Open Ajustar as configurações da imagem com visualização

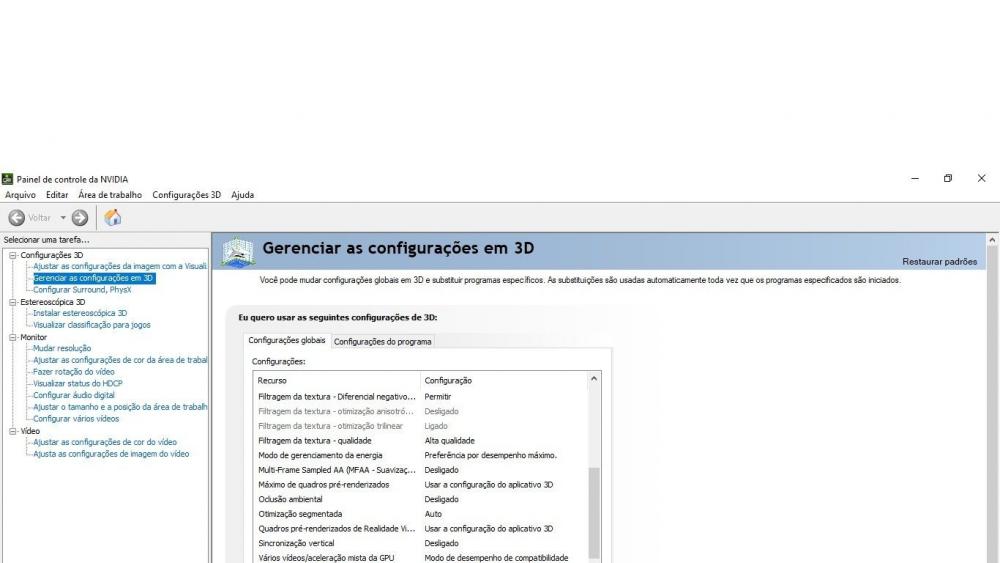(x=120, y=267)
